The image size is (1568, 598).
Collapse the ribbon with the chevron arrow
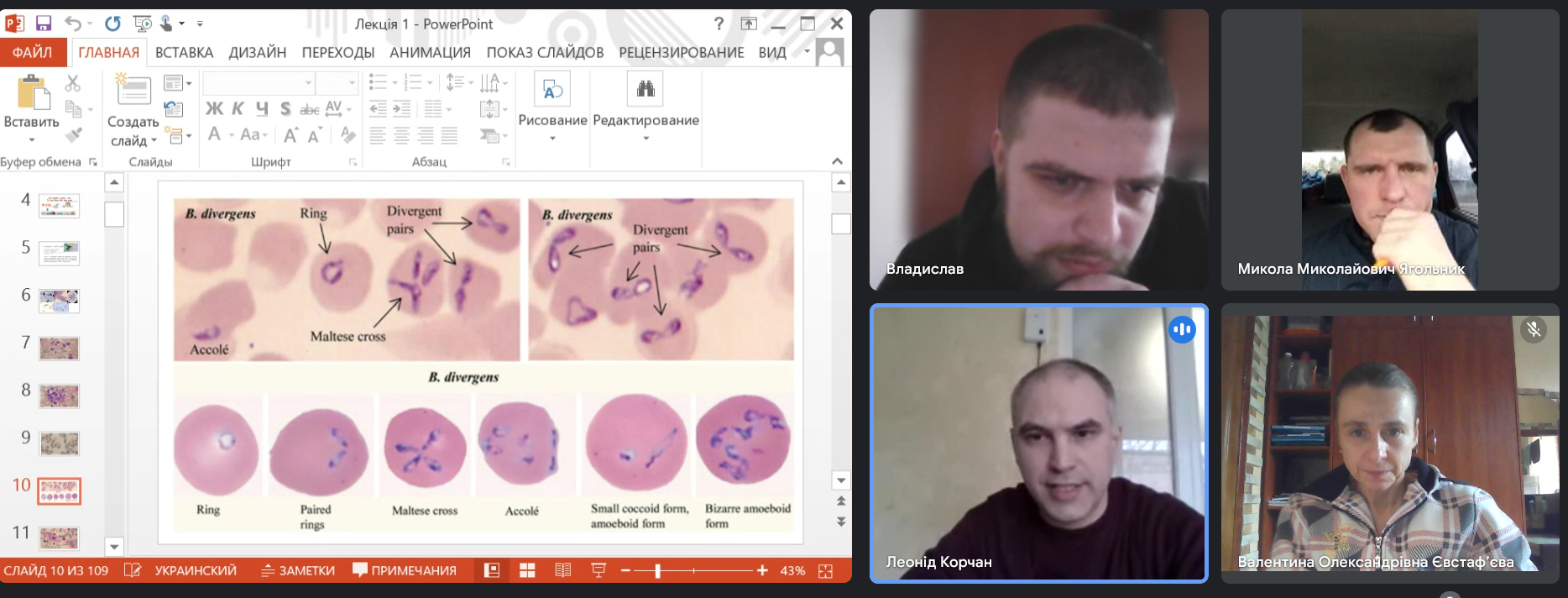coord(837,161)
